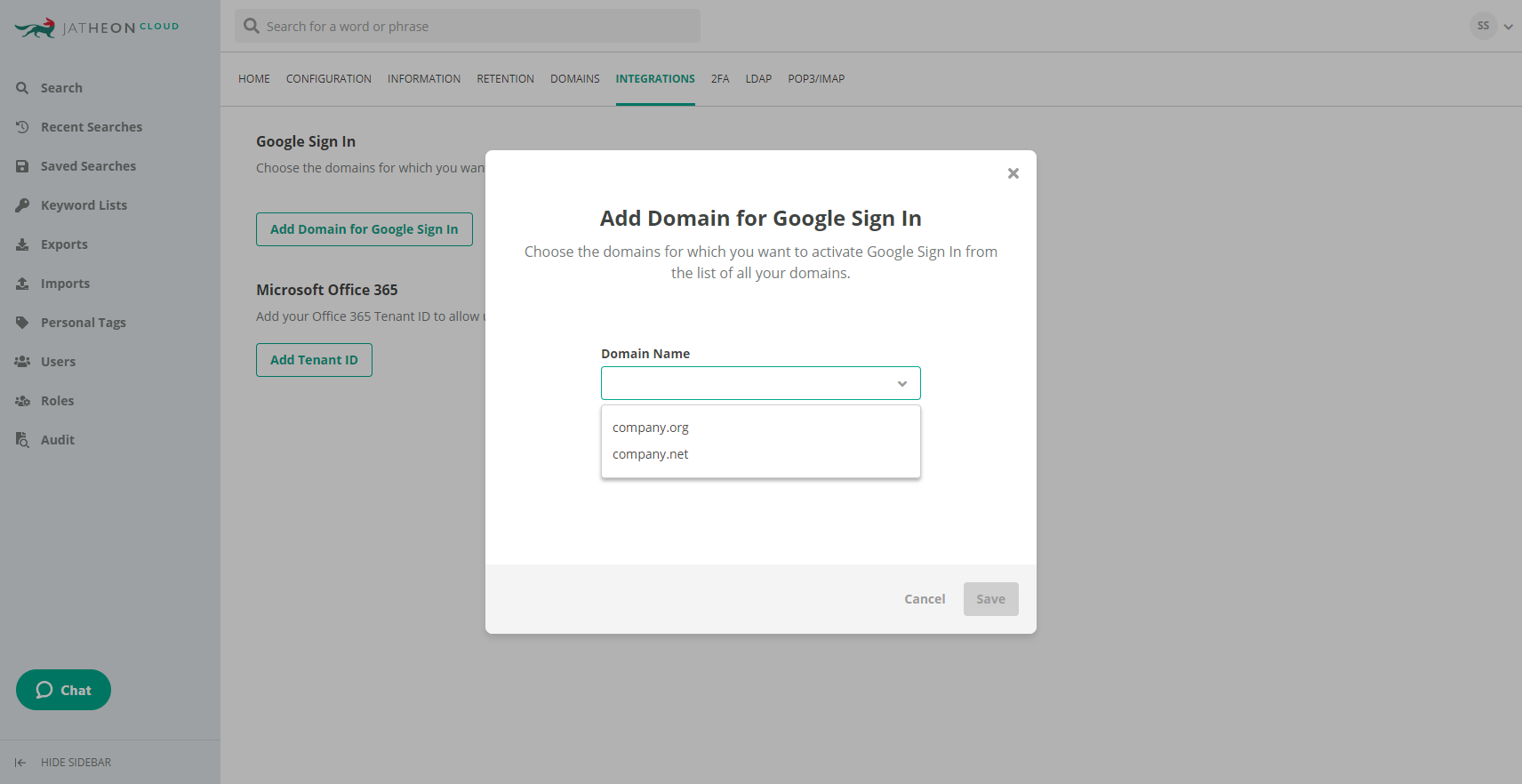Open the Search page label in the sidebar
Screen dimensions: 1522x784
click(61, 88)
